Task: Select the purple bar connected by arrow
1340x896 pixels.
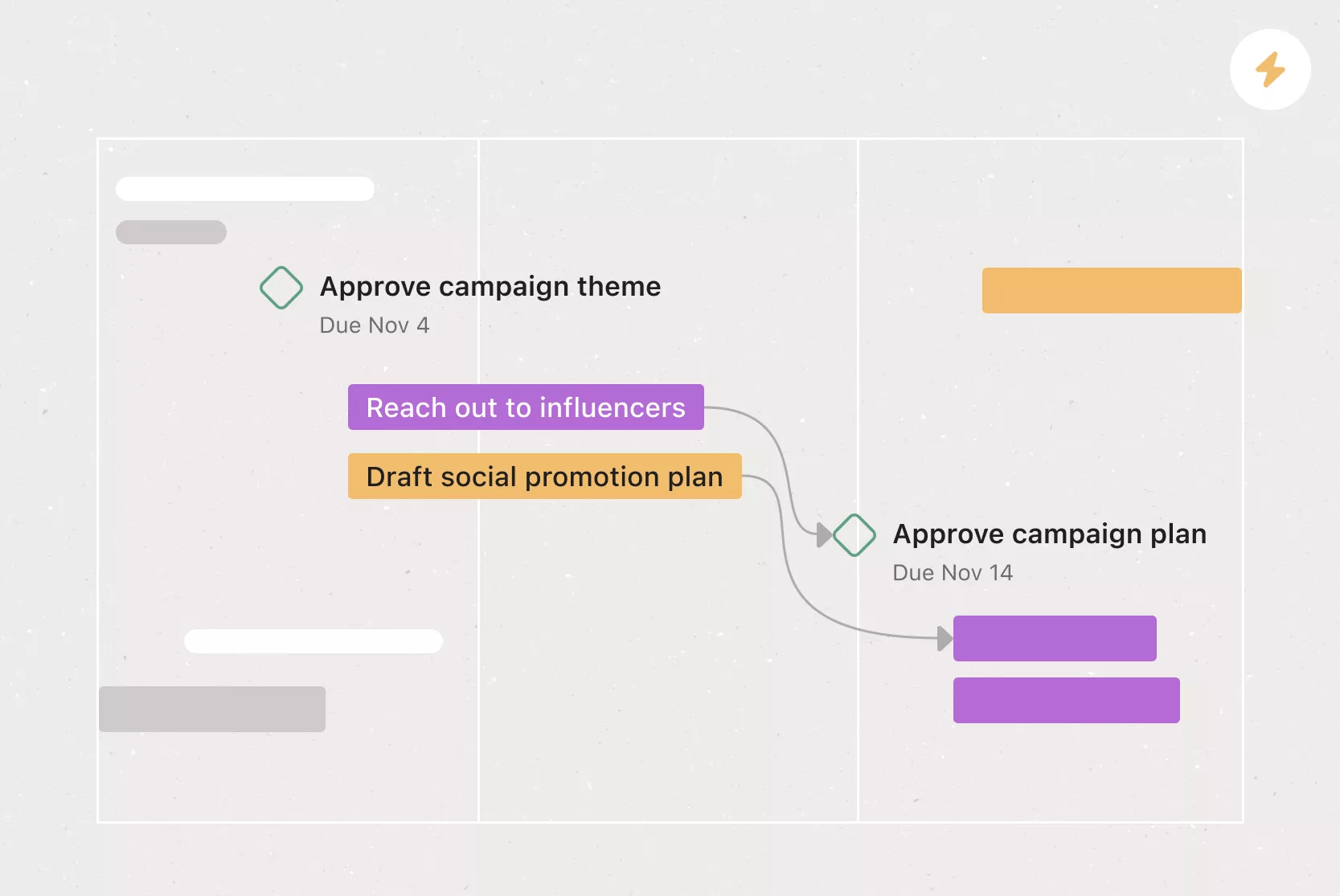Action: click(x=1055, y=639)
